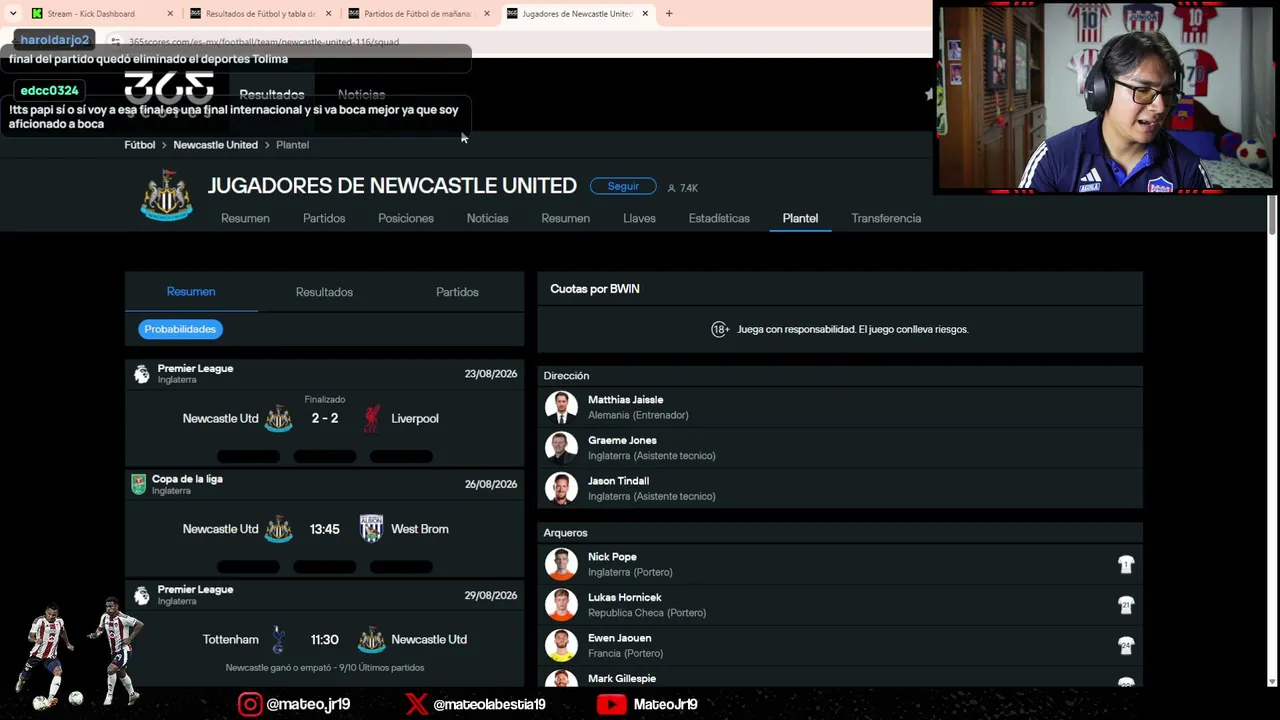Screen dimensions: 1280x720
Task: Click the 18+ responsible gaming icon
Action: click(720, 329)
